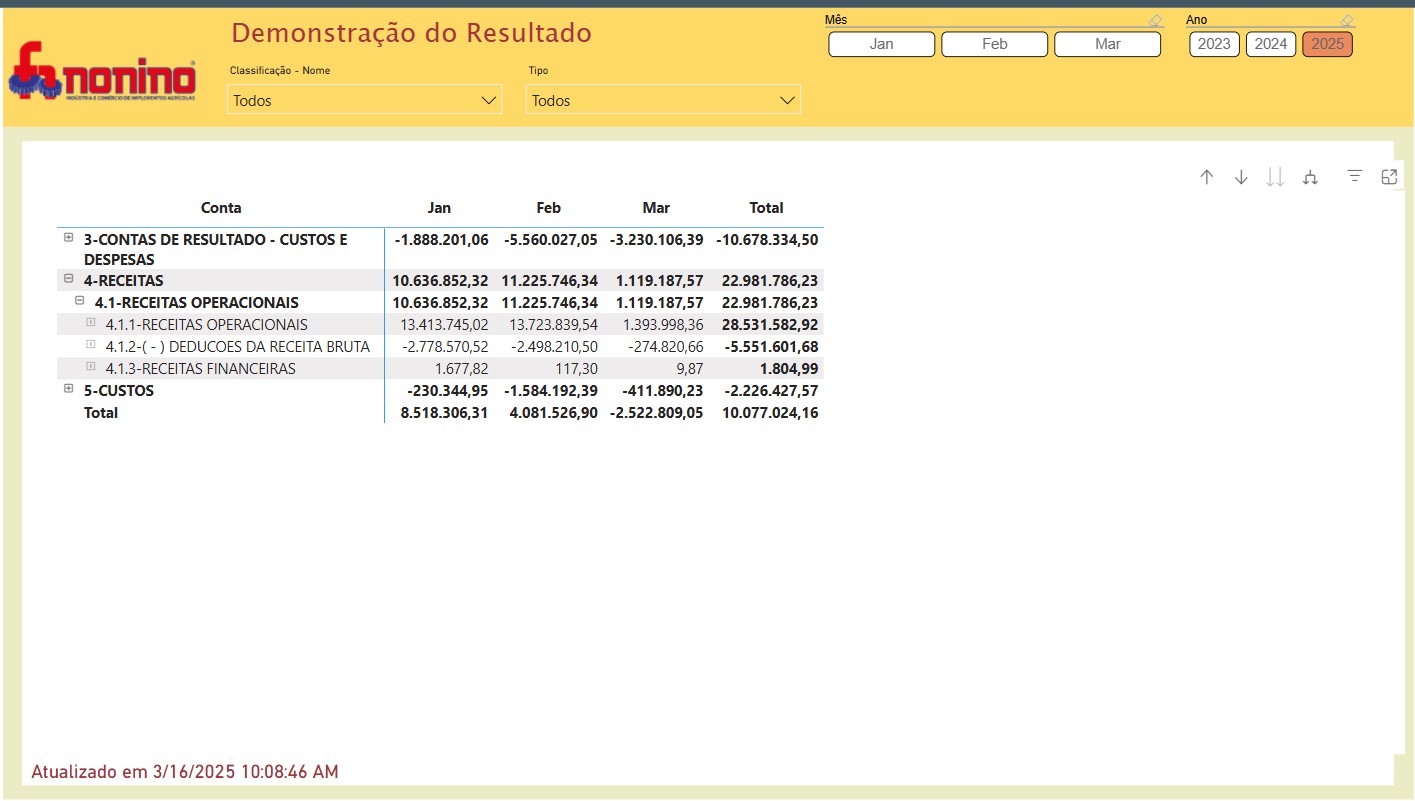Select the cell showing -5.551.601,68
This screenshot has height=801, width=1415.
pos(772,347)
